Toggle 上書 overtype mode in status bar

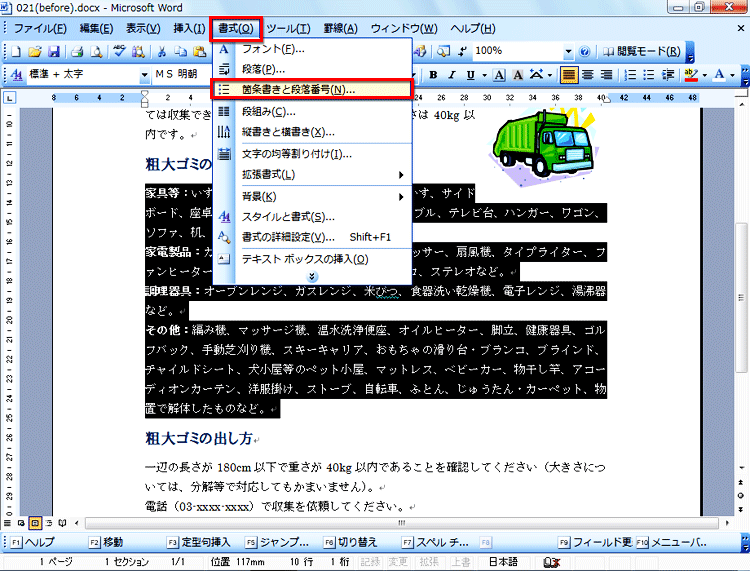[461, 562]
